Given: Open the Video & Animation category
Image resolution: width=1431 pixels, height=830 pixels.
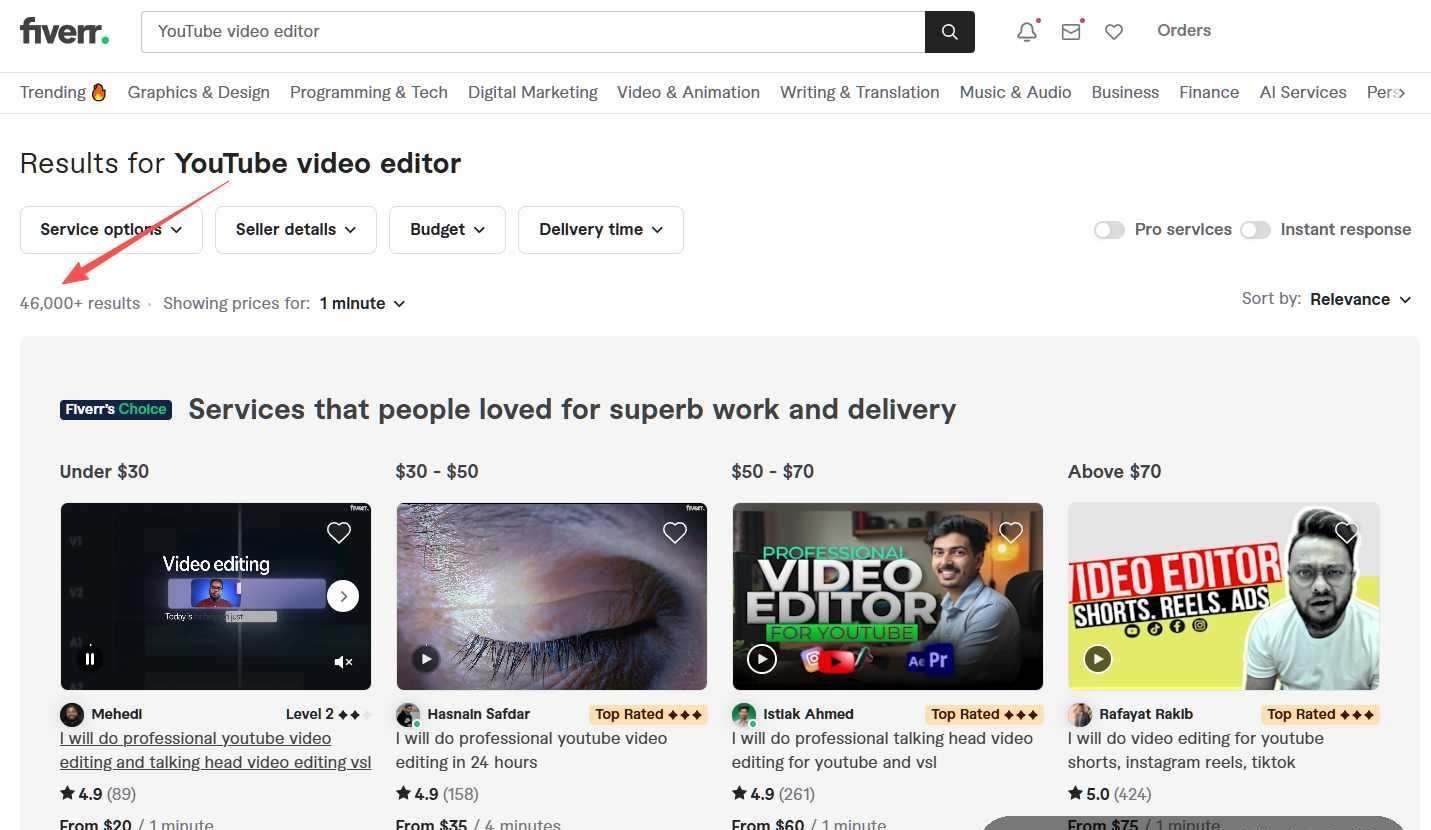Looking at the screenshot, I should (688, 92).
